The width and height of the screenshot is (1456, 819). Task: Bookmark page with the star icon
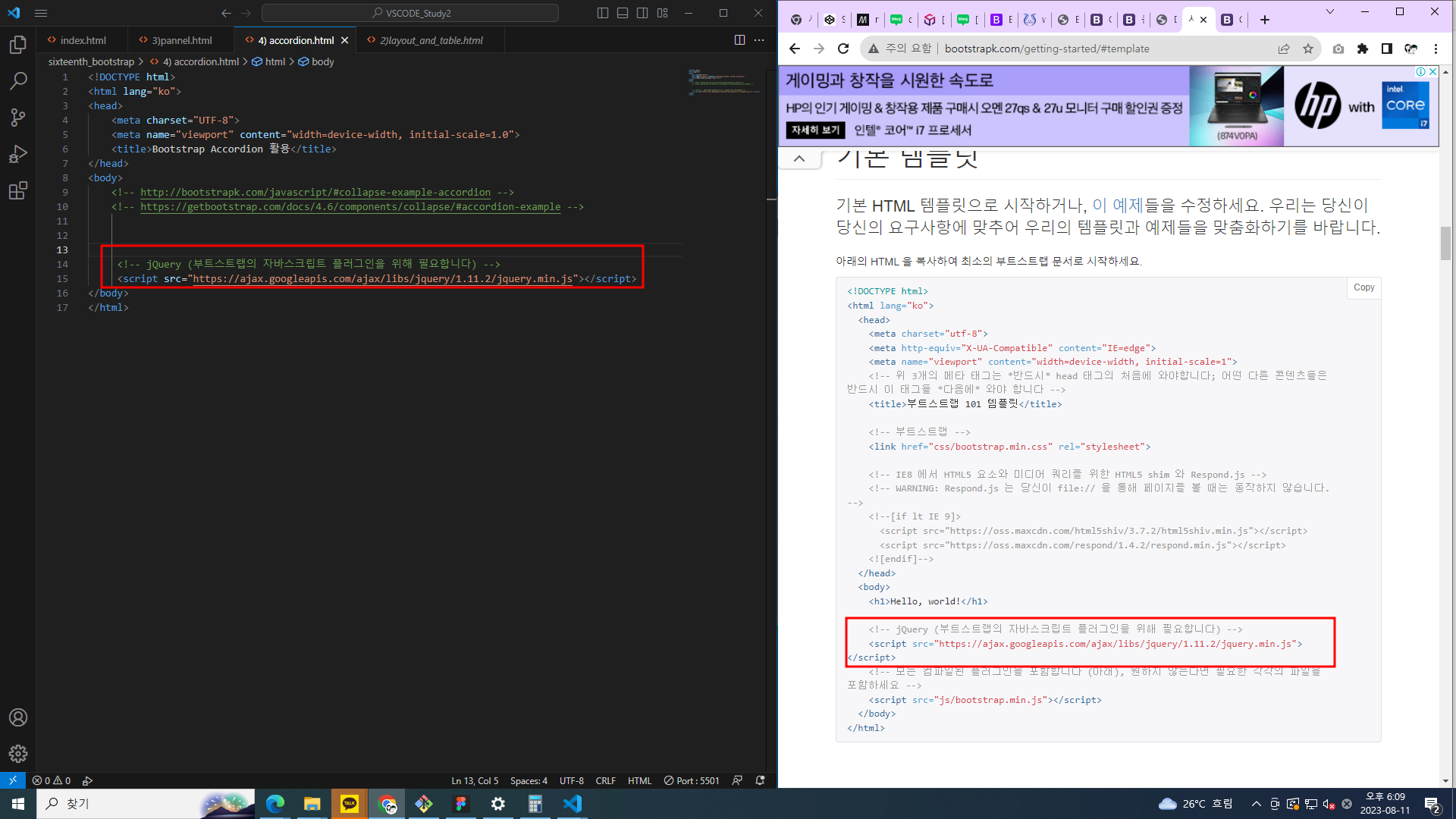pyautogui.click(x=1308, y=49)
